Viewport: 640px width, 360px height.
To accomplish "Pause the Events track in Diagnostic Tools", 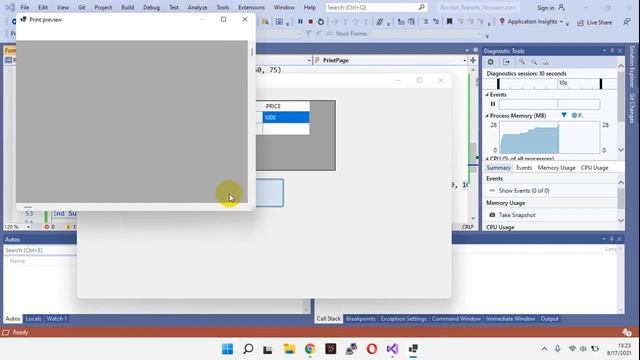I will (493, 104).
